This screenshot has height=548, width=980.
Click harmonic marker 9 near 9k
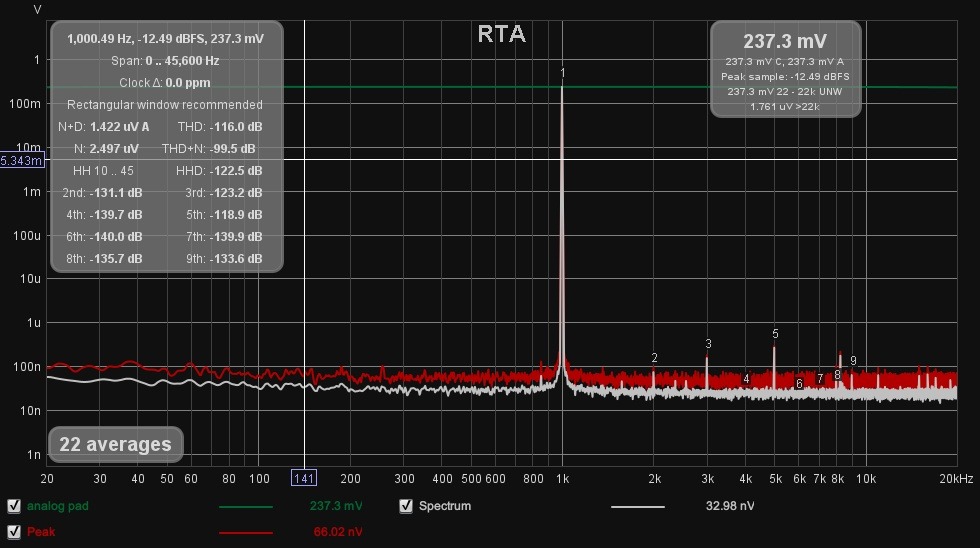point(853,361)
